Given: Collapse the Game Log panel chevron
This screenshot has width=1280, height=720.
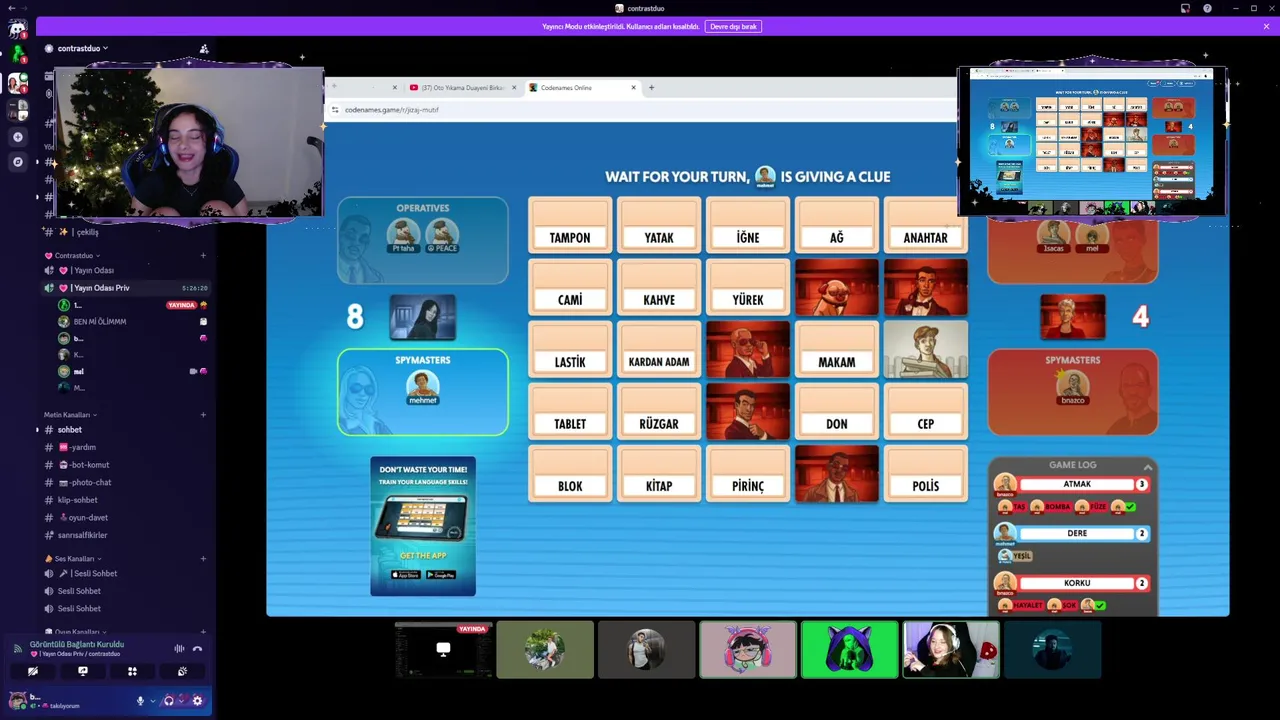Looking at the screenshot, I should click(1148, 467).
